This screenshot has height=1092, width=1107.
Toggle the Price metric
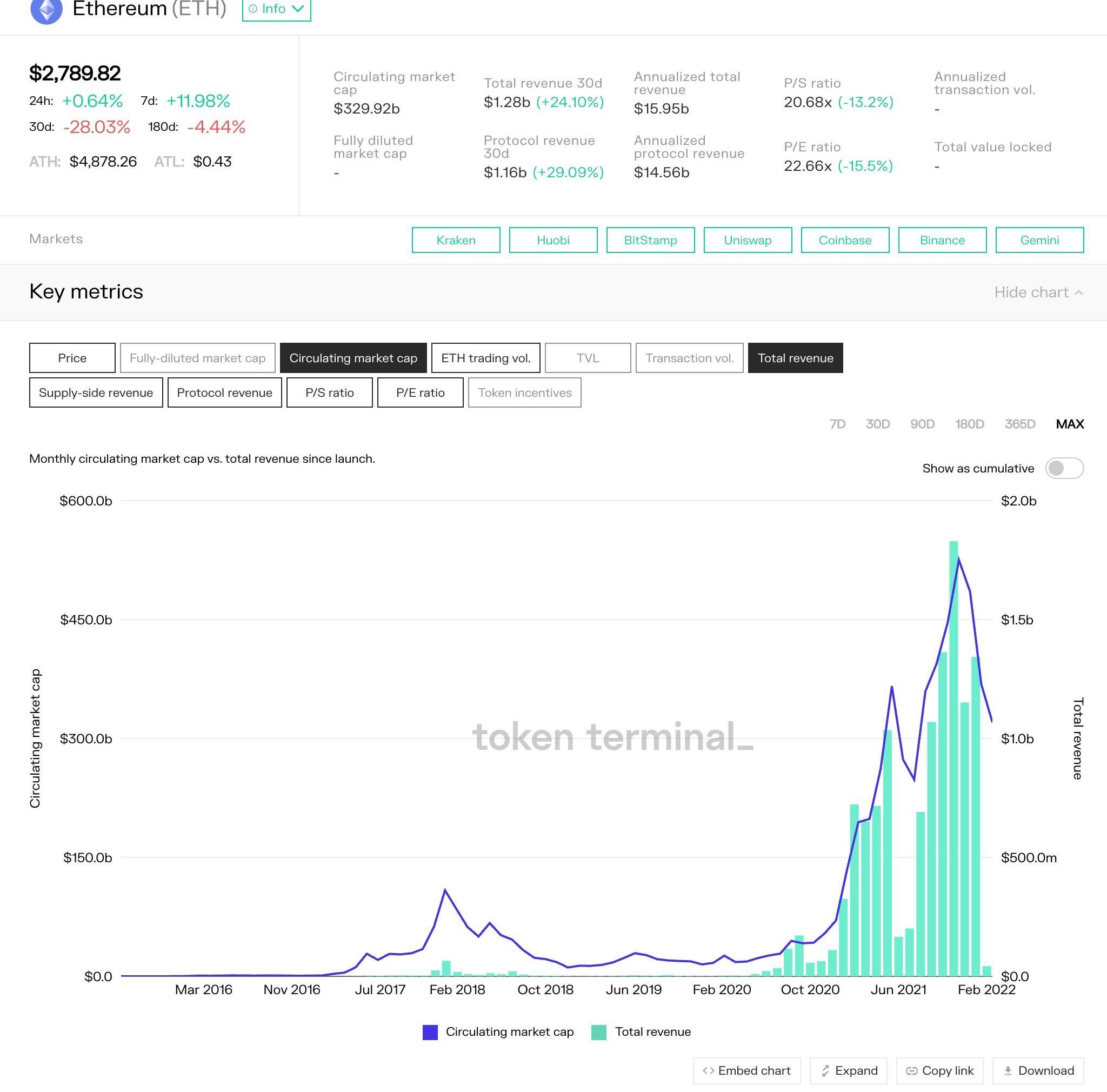coord(72,358)
